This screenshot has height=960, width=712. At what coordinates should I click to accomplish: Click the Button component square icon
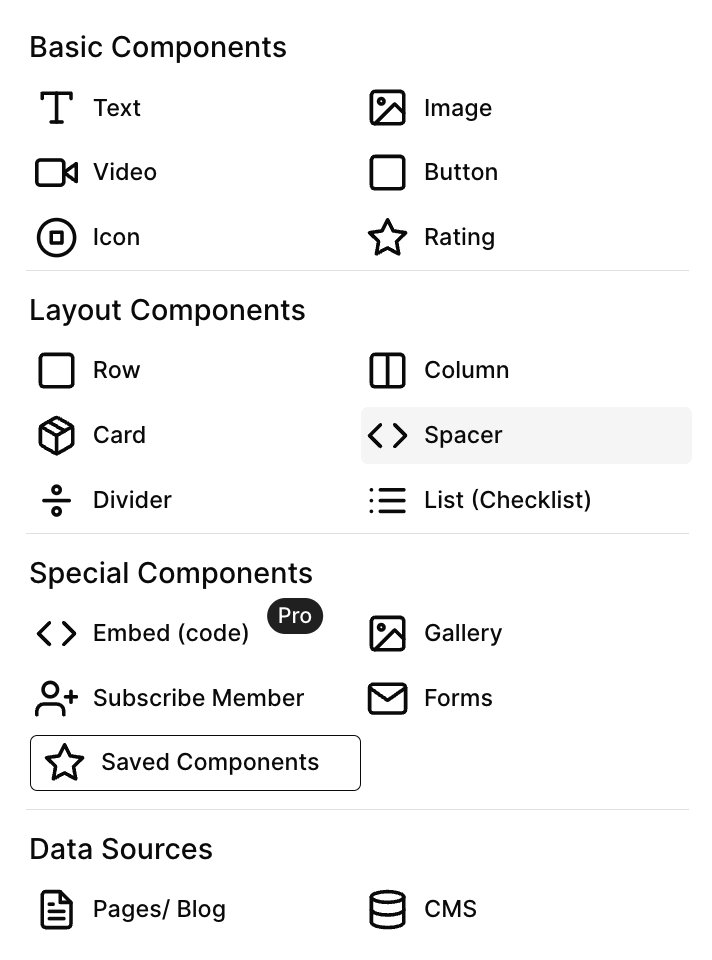point(387,172)
